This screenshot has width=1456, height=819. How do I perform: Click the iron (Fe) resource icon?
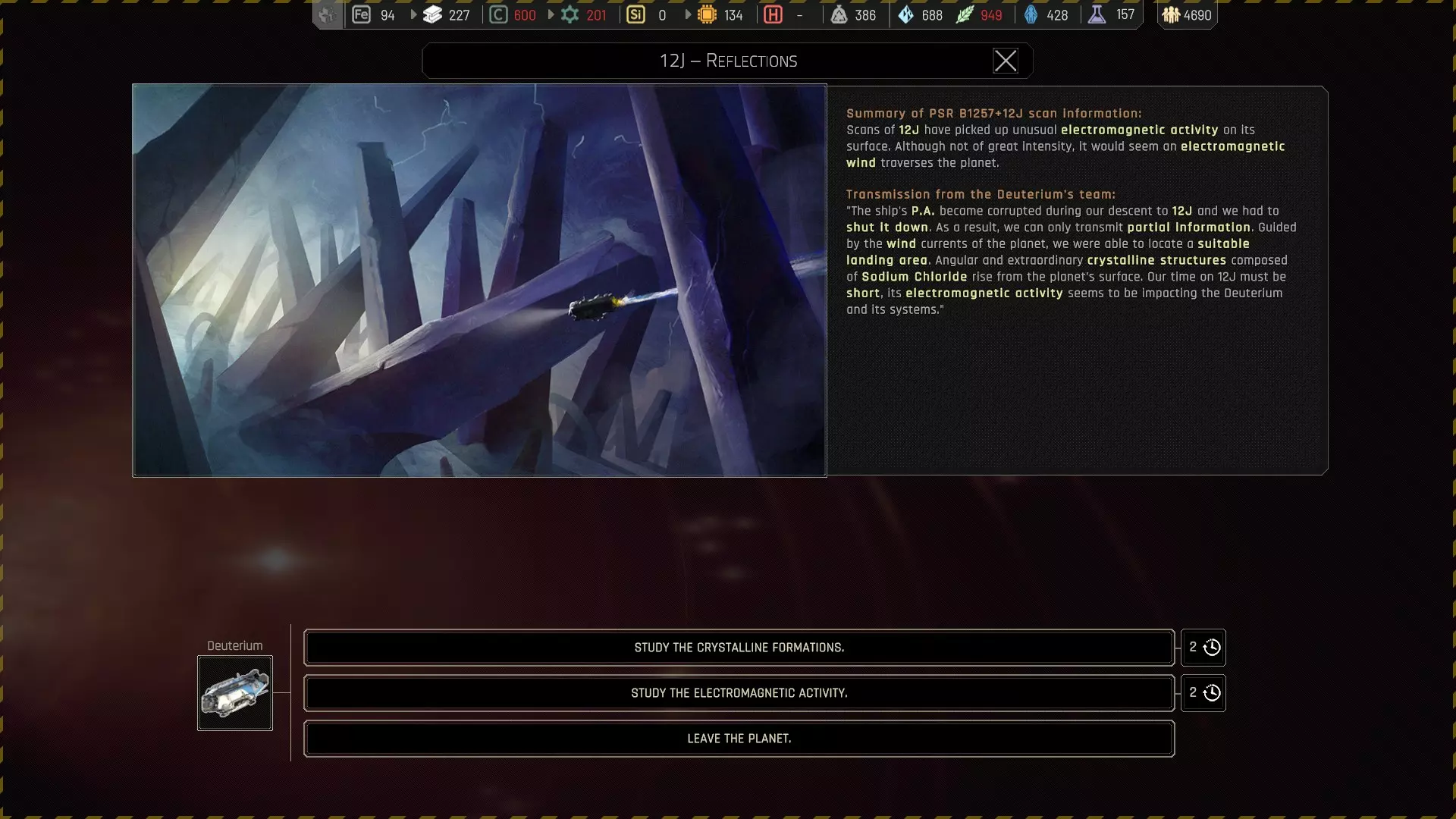[x=362, y=14]
